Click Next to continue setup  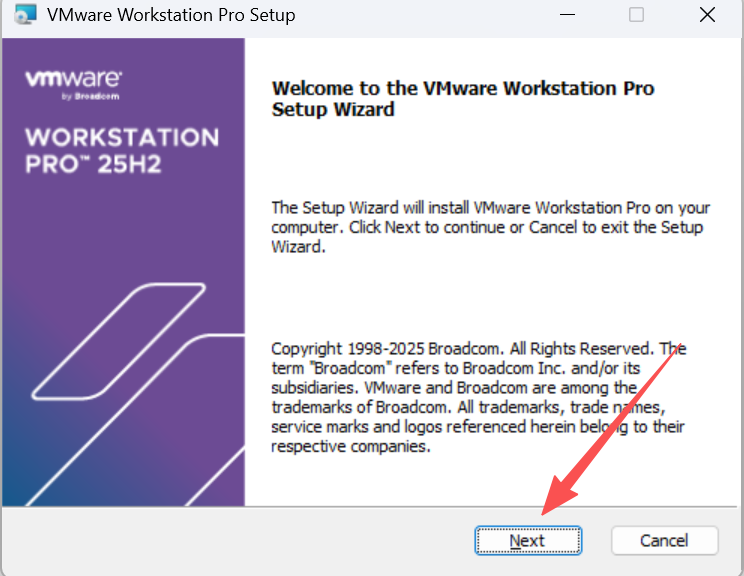(528, 540)
